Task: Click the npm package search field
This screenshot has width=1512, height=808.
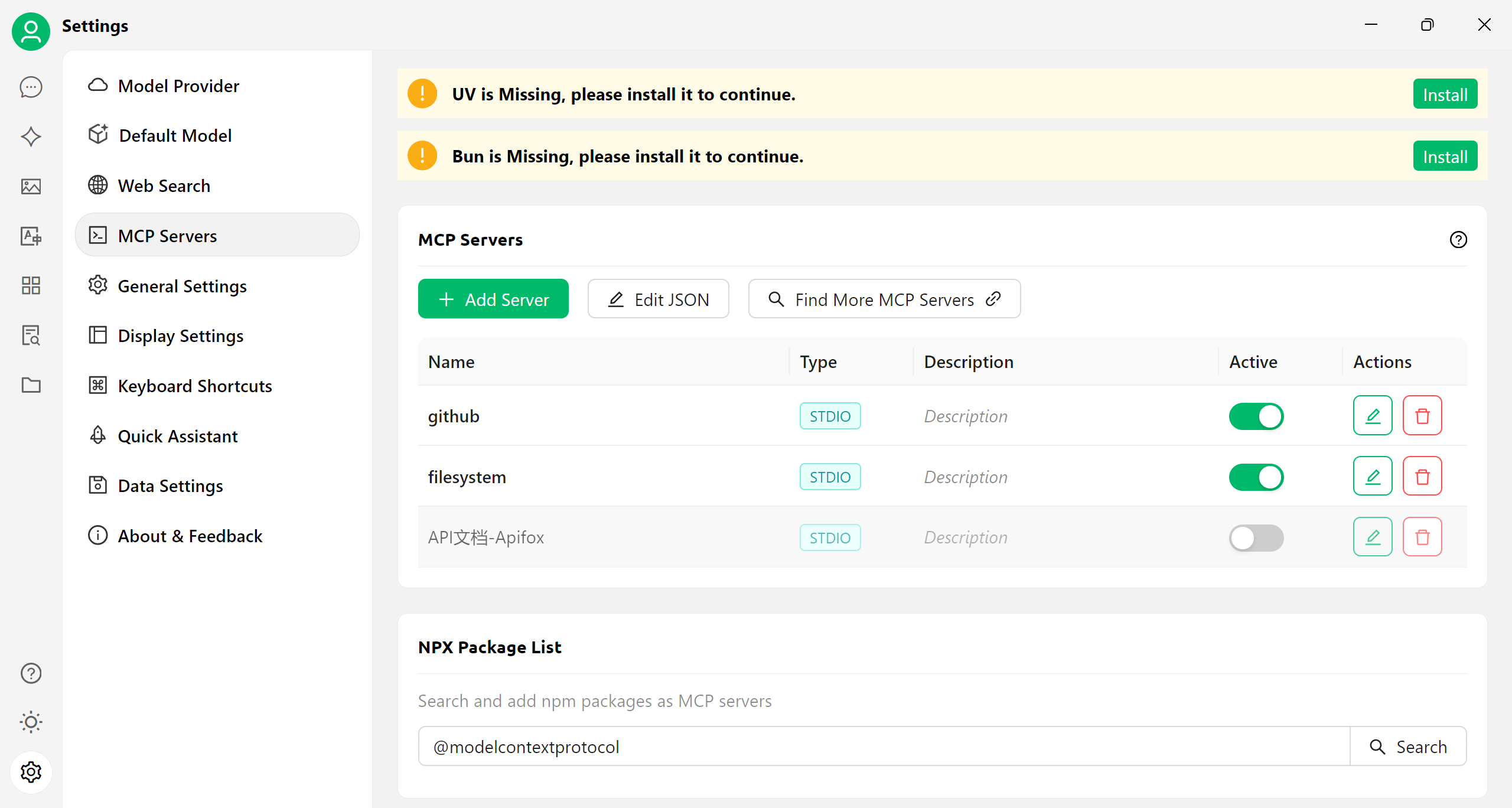Action: tap(884, 747)
